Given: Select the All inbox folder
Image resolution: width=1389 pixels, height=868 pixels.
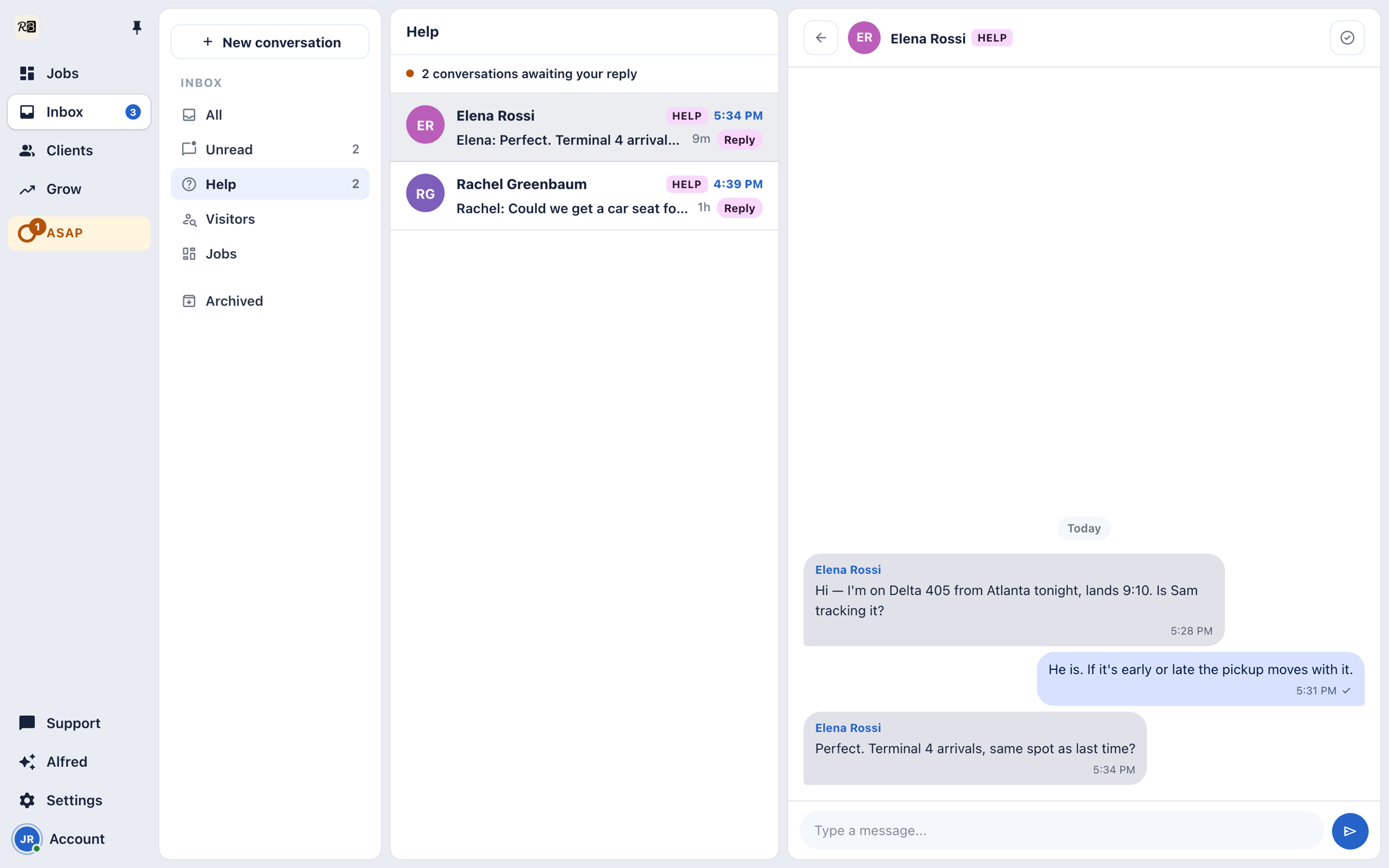Looking at the screenshot, I should pyautogui.click(x=270, y=115).
